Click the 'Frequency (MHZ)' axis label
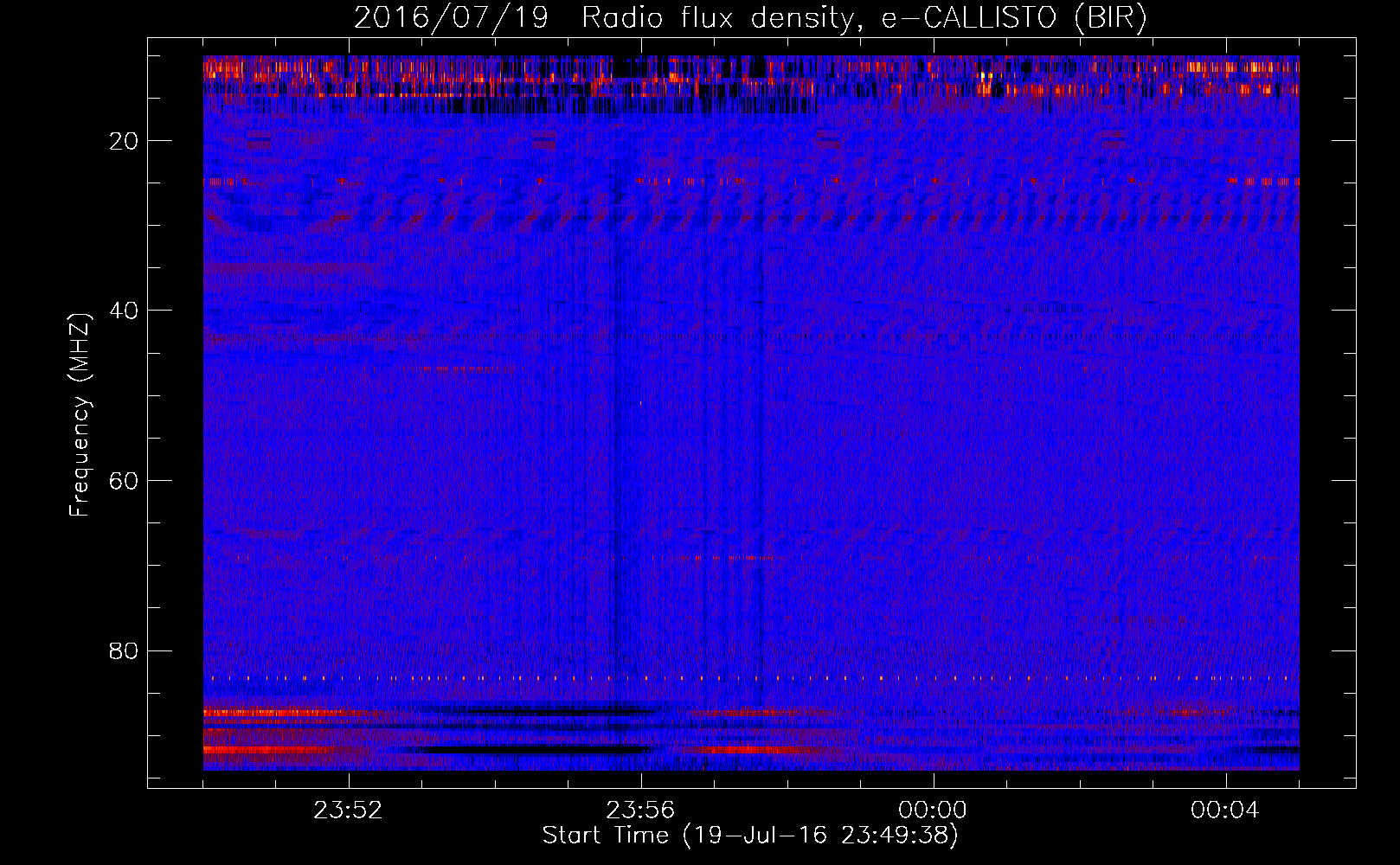 point(80,415)
